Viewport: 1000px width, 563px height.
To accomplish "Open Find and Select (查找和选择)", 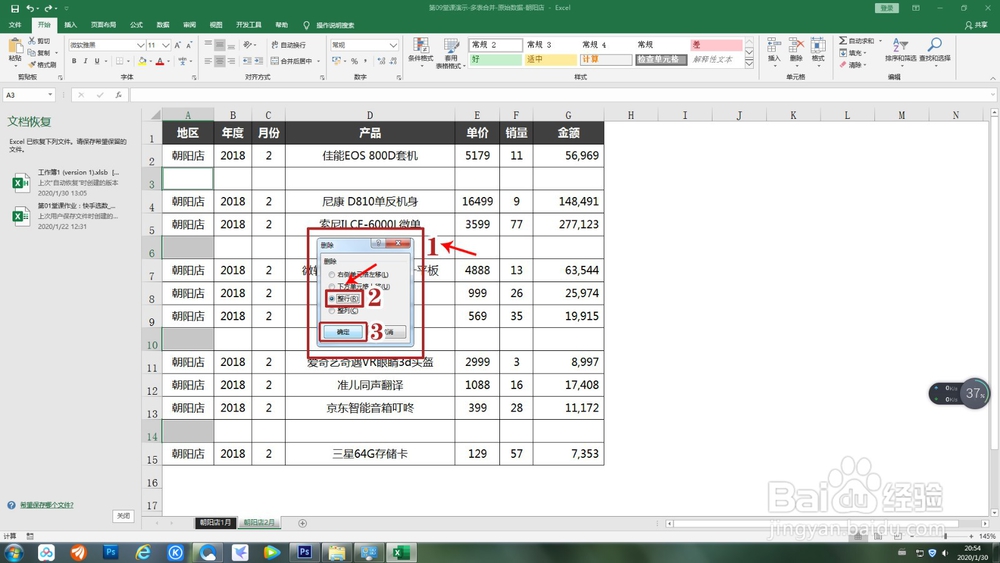I will pyautogui.click(x=934, y=50).
